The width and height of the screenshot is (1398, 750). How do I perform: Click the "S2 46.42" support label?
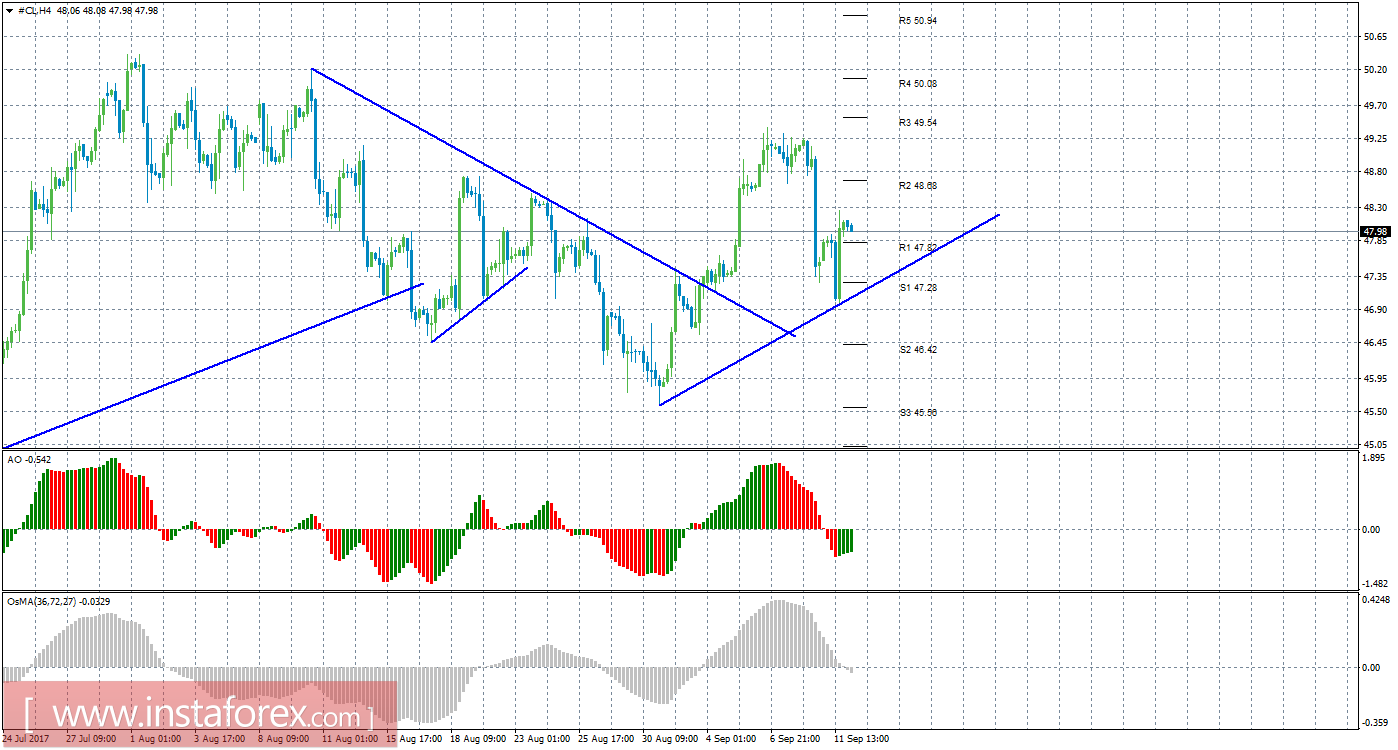(918, 350)
